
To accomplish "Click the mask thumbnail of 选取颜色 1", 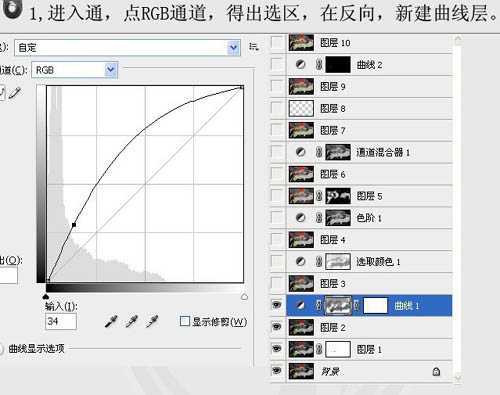I will point(338,262).
